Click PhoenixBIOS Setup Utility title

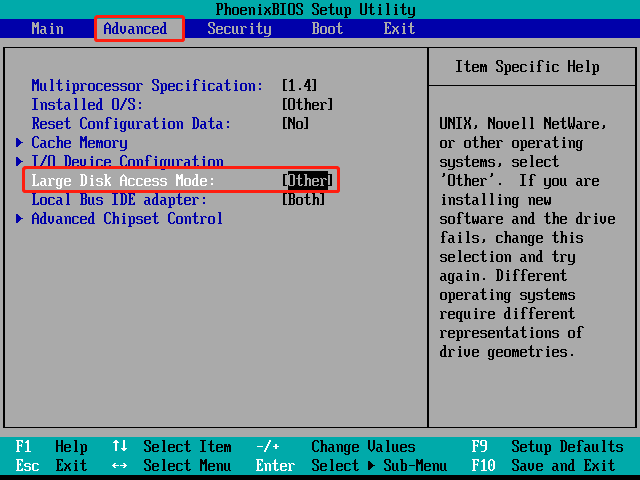point(316,10)
